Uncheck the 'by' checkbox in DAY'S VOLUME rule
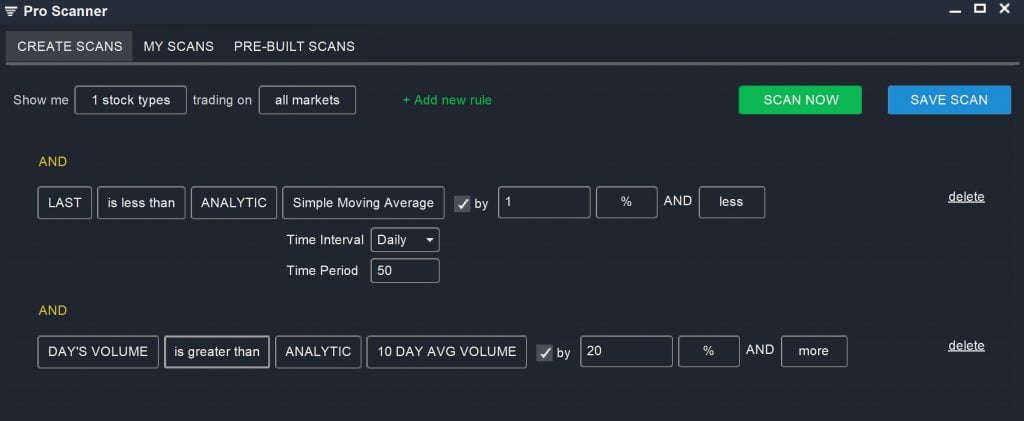Image resolution: width=1024 pixels, height=421 pixels. 544,352
